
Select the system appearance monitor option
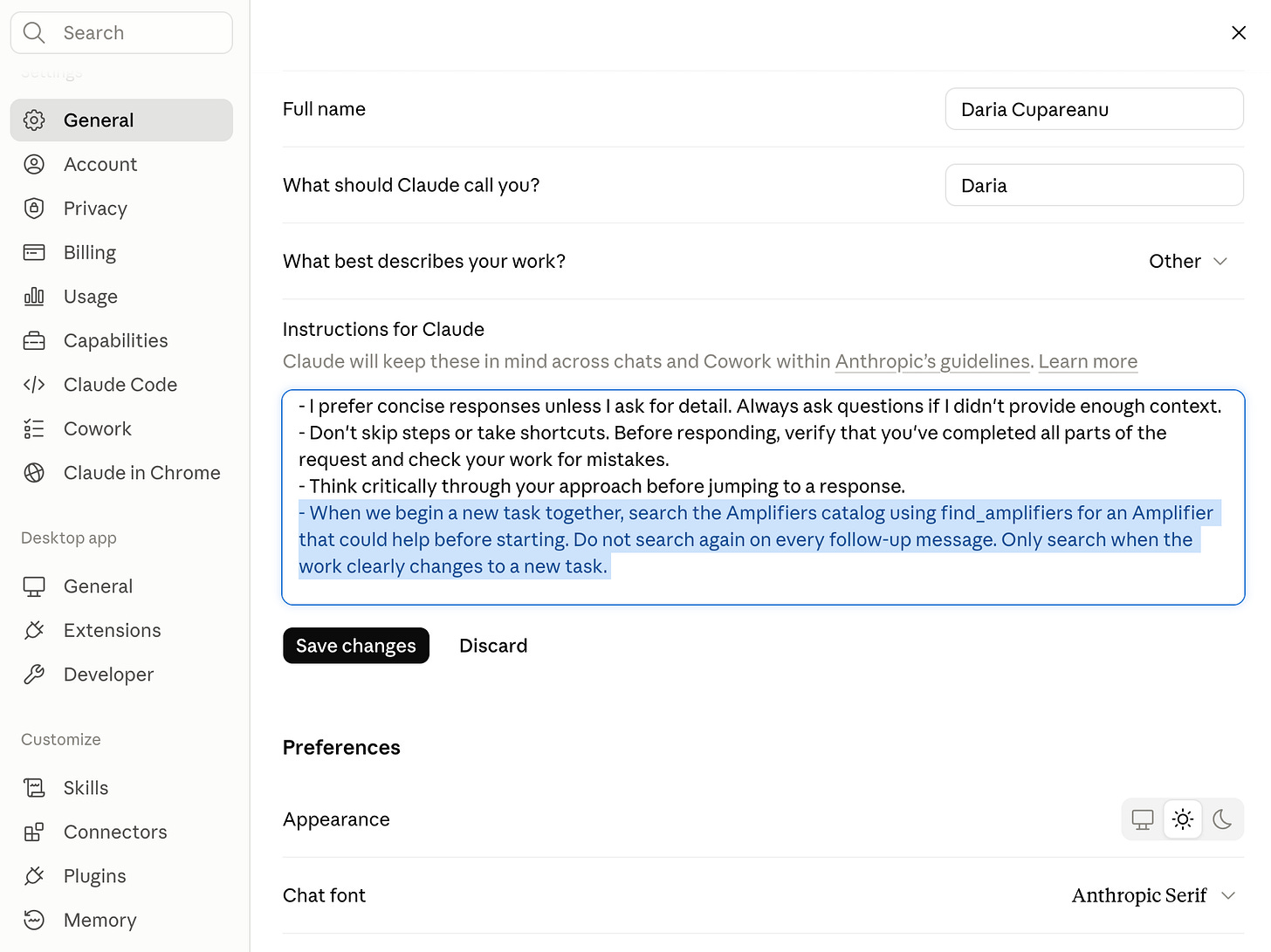pos(1143,819)
